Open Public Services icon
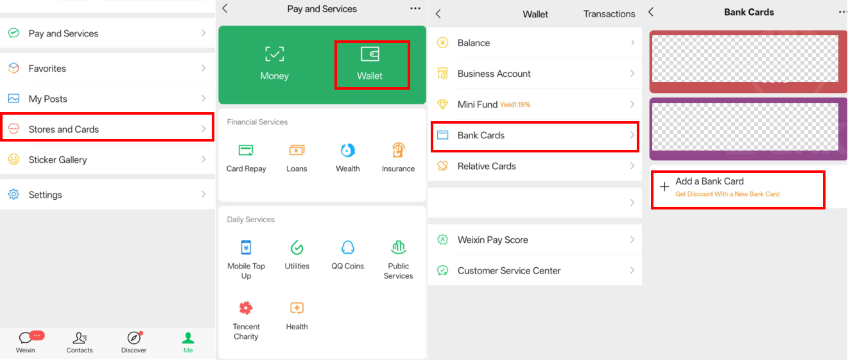Image resolution: width=848 pixels, height=360 pixels. point(399,248)
